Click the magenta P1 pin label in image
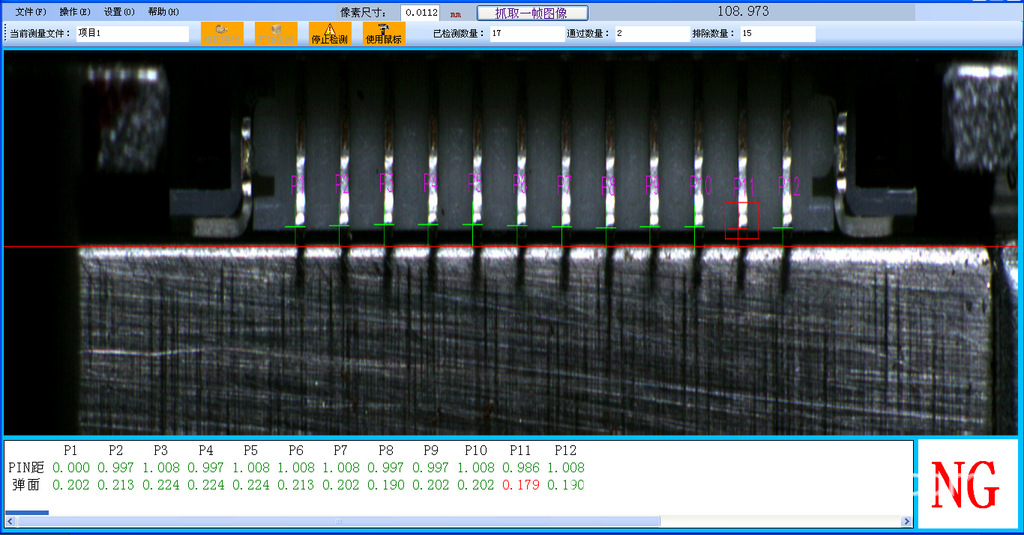This screenshot has width=1024, height=535. [x=297, y=184]
